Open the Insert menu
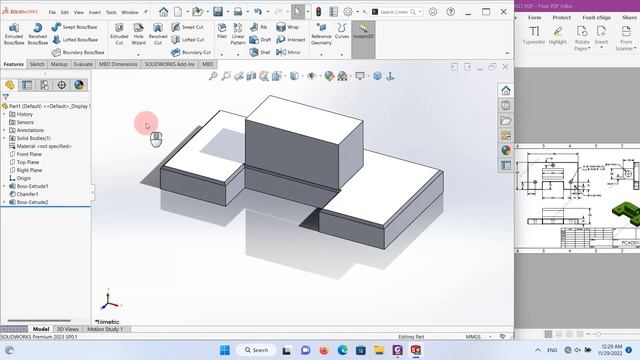The width and height of the screenshot is (640, 360). [95, 12]
